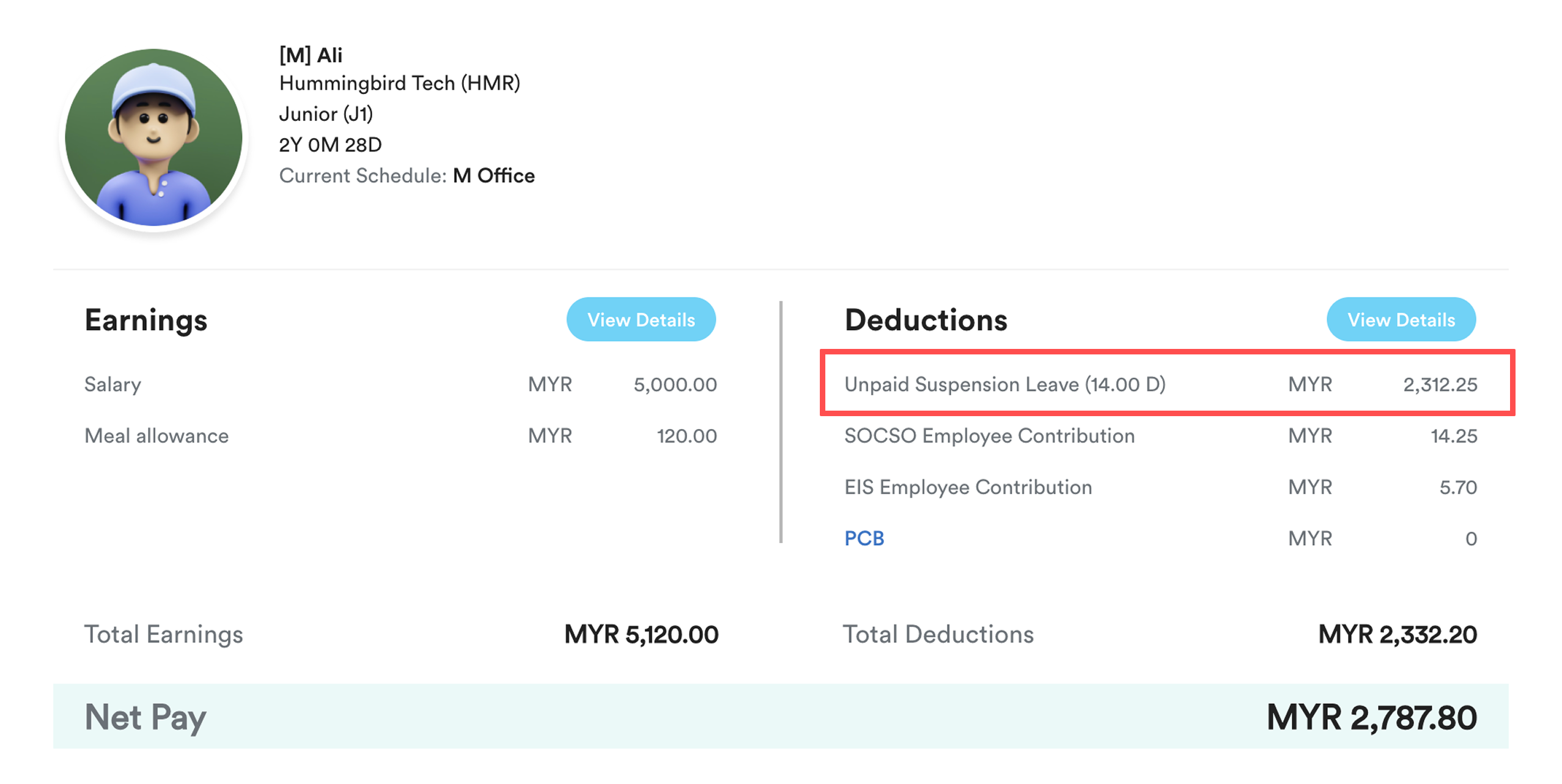Select Unpaid Suspension Leave deduction row

coord(1004,384)
